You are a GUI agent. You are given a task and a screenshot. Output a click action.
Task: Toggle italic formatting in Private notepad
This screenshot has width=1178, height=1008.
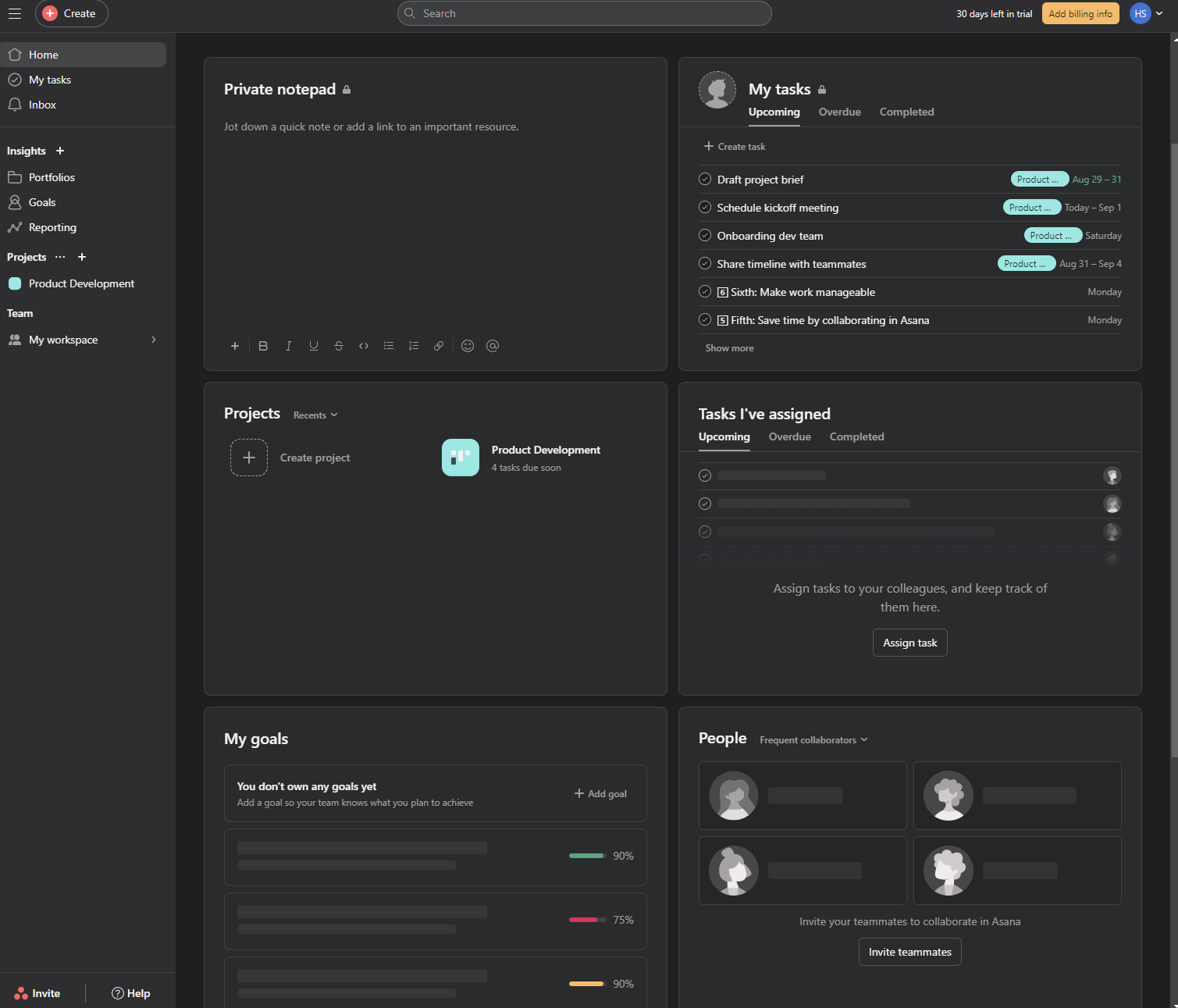(x=288, y=346)
